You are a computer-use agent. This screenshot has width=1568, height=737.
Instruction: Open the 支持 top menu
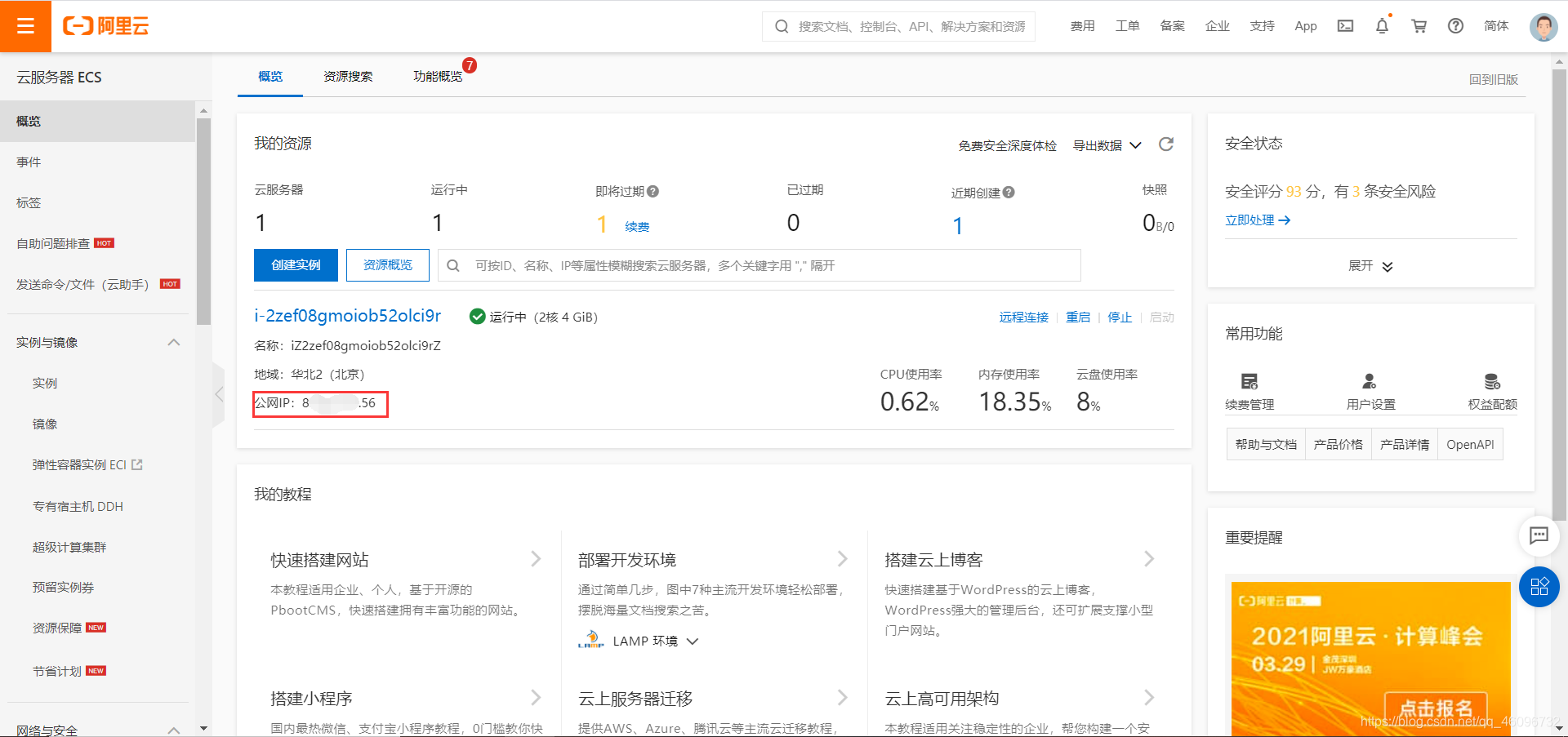point(1262,26)
